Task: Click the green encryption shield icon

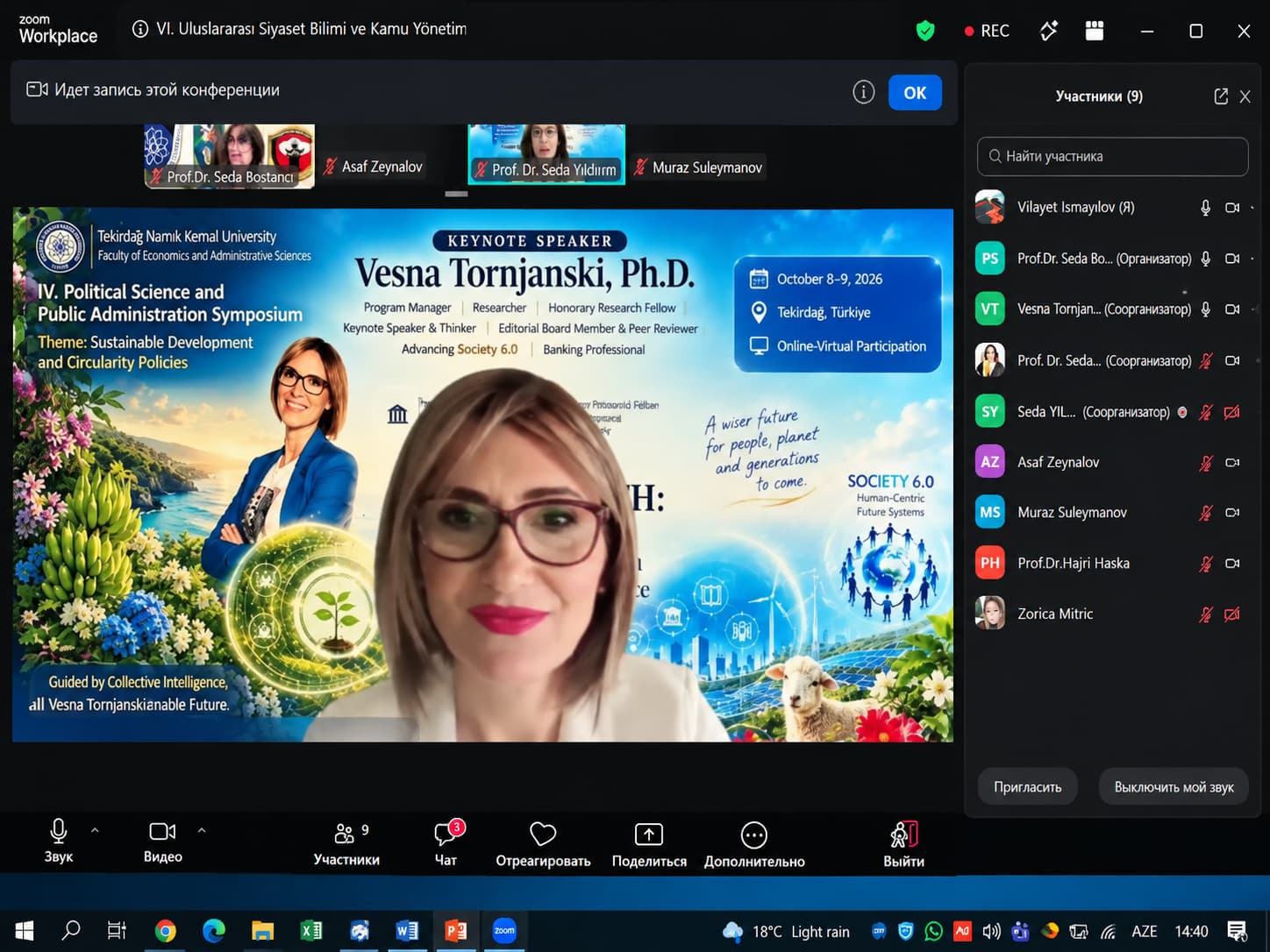Action: click(x=924, y=31)
